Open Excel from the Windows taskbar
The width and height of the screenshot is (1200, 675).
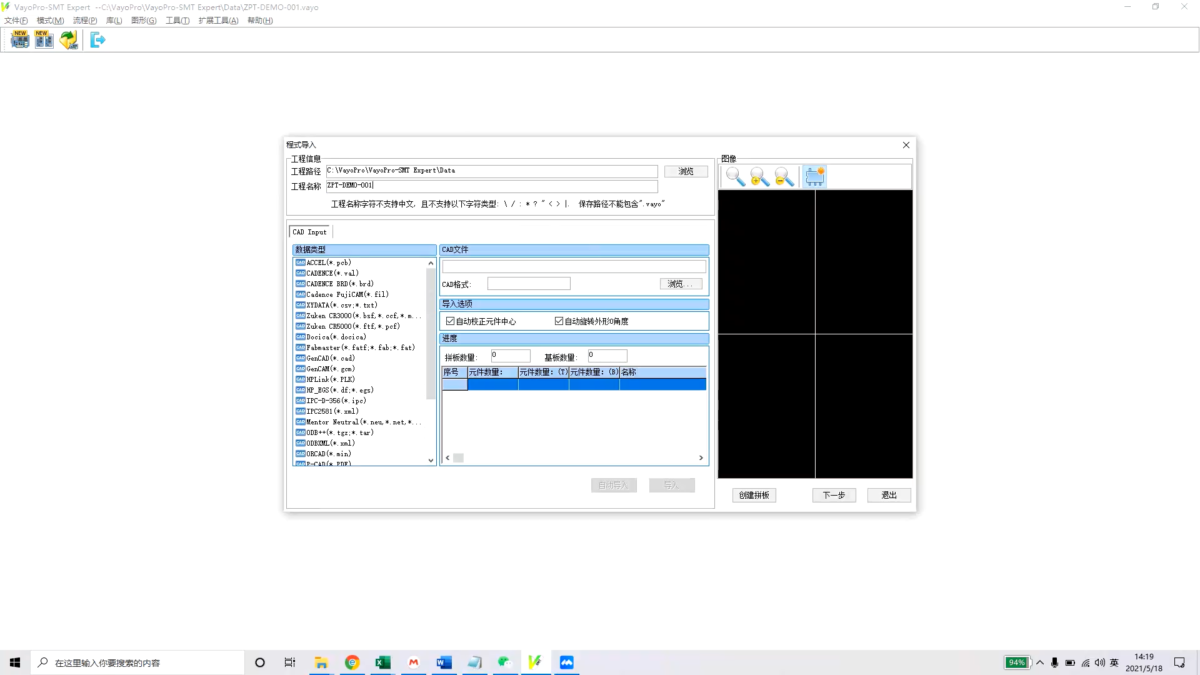pyautogui.click(x=382, y=662)
